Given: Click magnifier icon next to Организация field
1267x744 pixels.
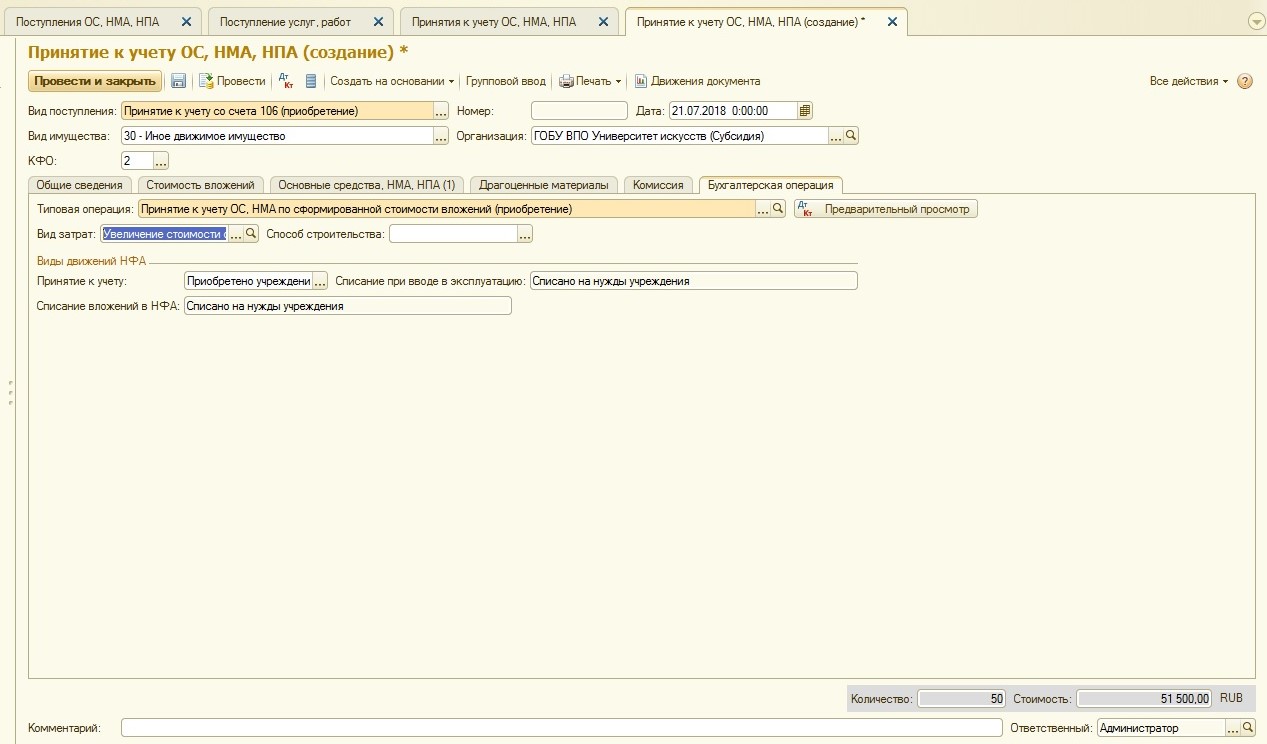Looking at the screenshot, I should click(852, 136).
